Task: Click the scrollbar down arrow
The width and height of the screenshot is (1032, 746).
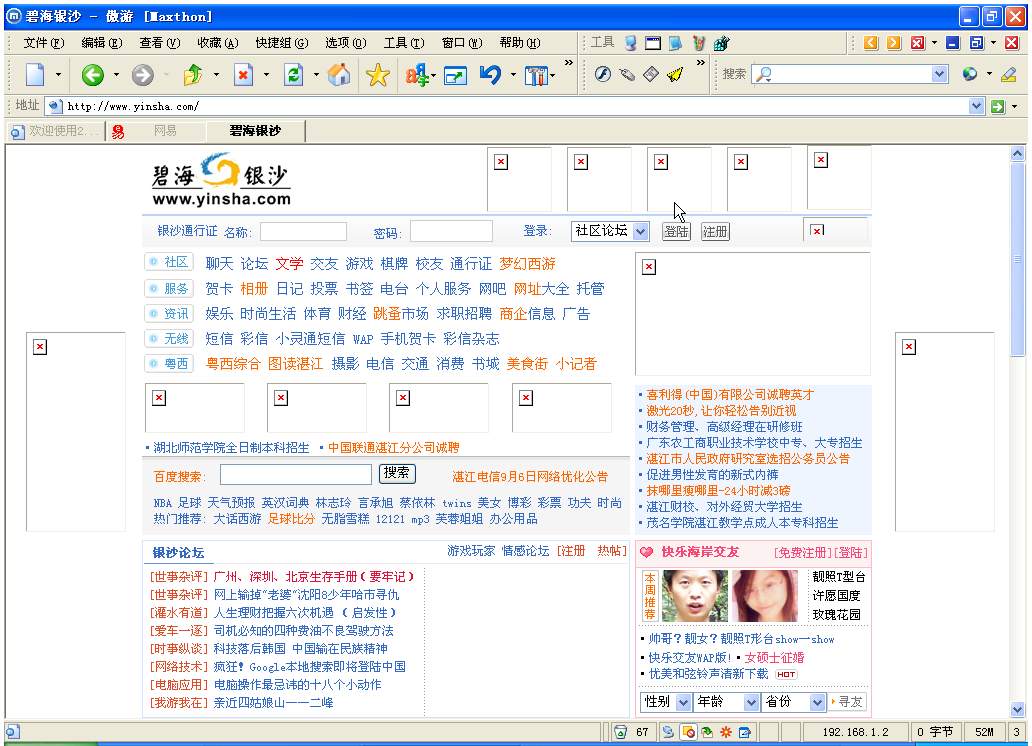Action: 1018,710
